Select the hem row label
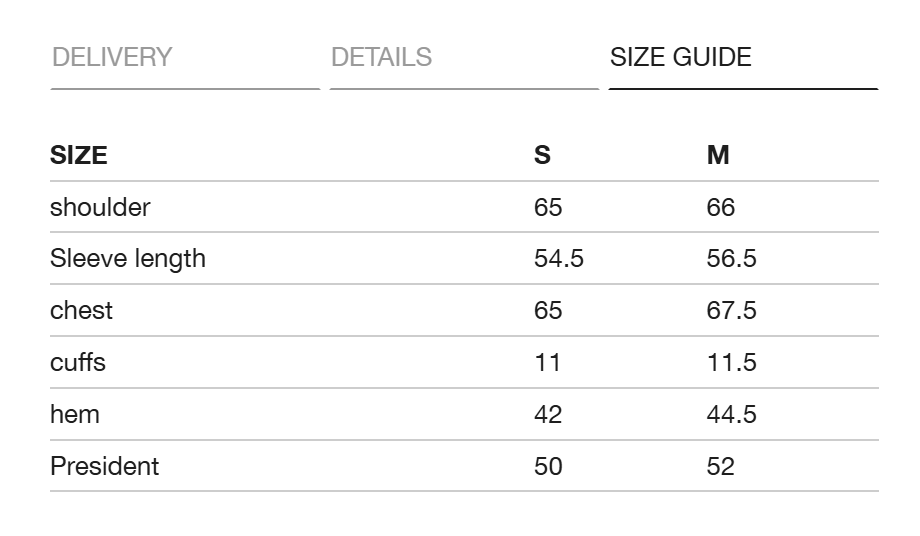 tap(75, 414)
